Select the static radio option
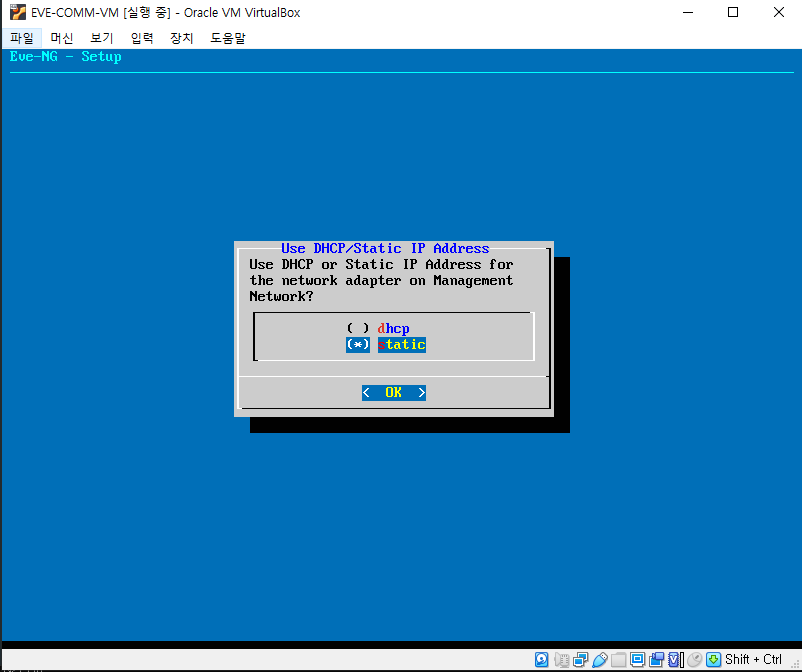 click(x=386, y=344)
